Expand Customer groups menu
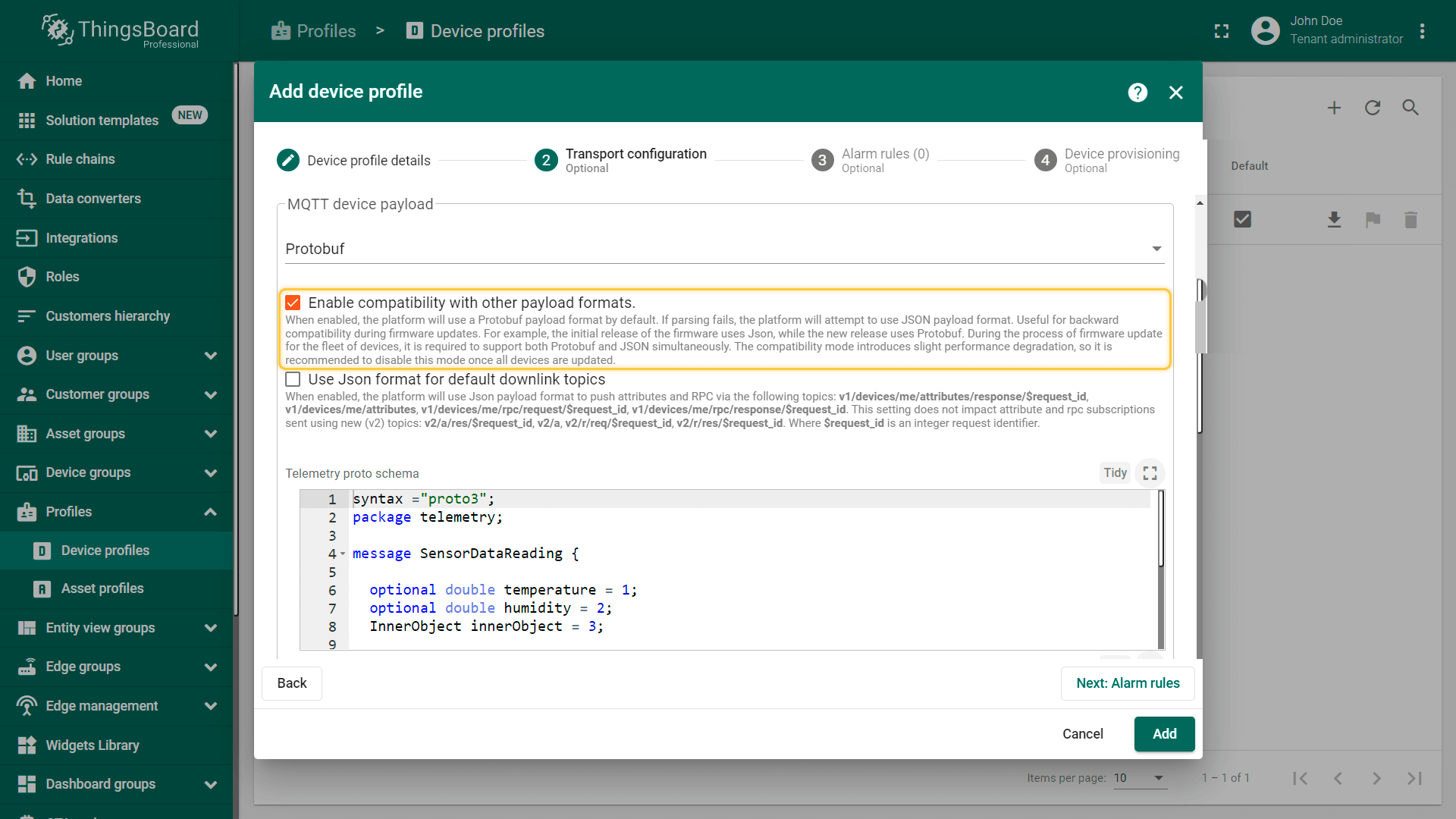The height and width of the screenshot is (819, 1456). [x=211, y=395]
